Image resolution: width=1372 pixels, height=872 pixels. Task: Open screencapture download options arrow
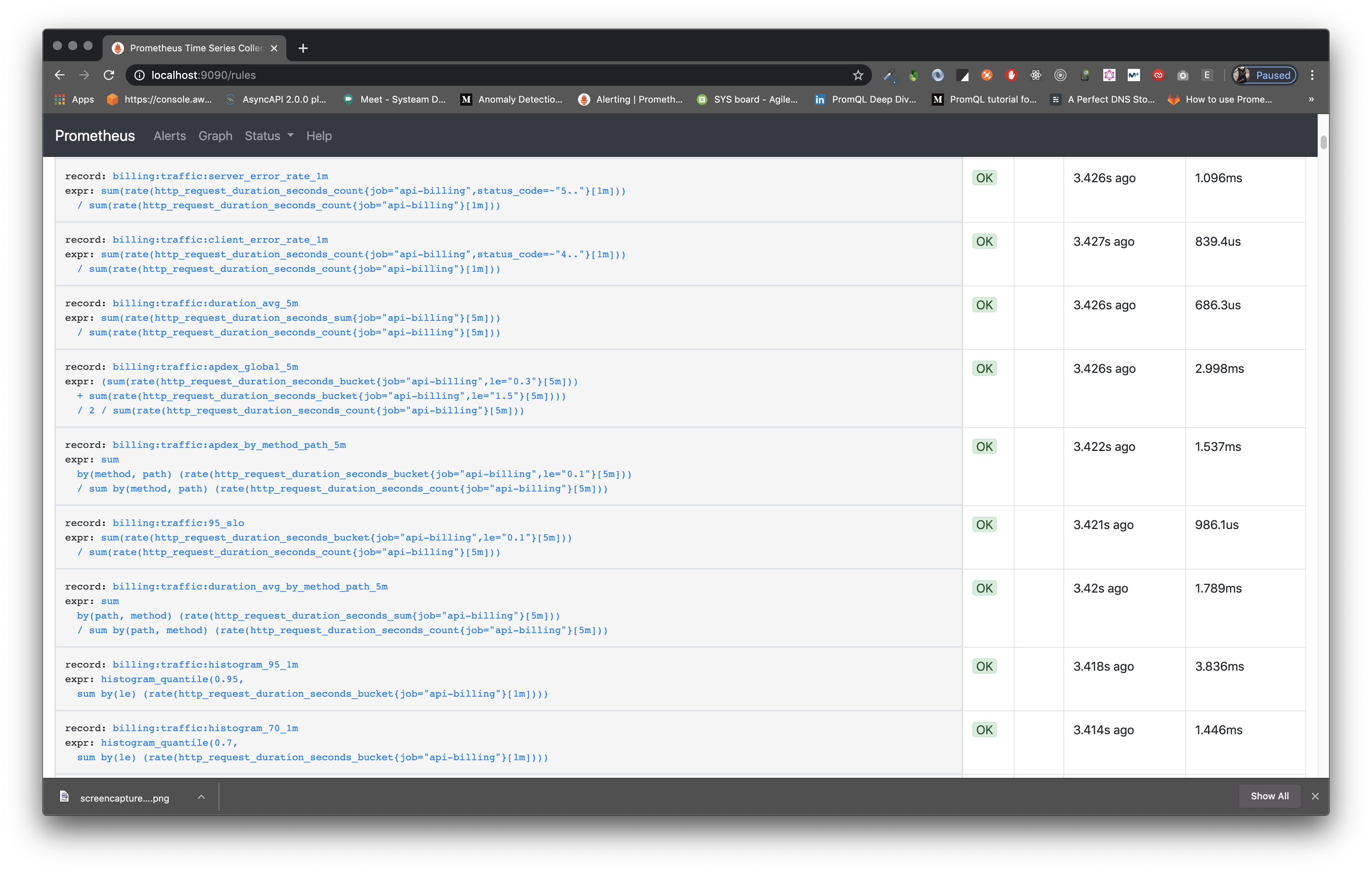(201, 797)
